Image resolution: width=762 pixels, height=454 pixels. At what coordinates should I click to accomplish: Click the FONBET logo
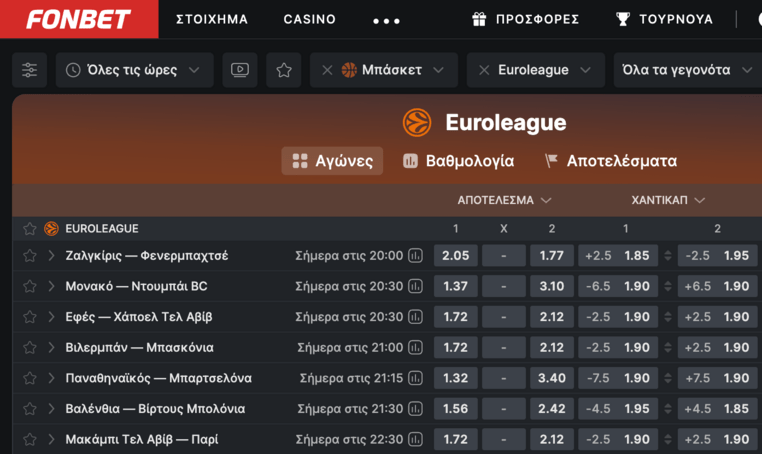click(79, 19)
